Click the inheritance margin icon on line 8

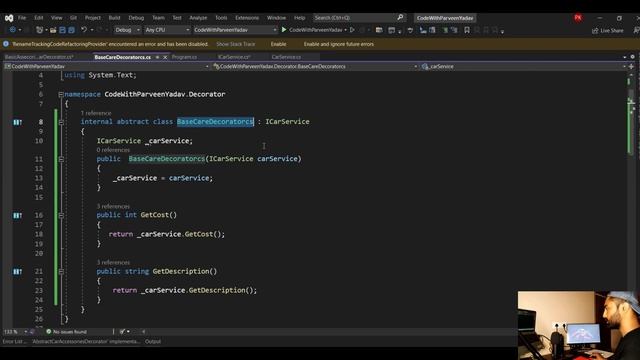tap(18, 122)
